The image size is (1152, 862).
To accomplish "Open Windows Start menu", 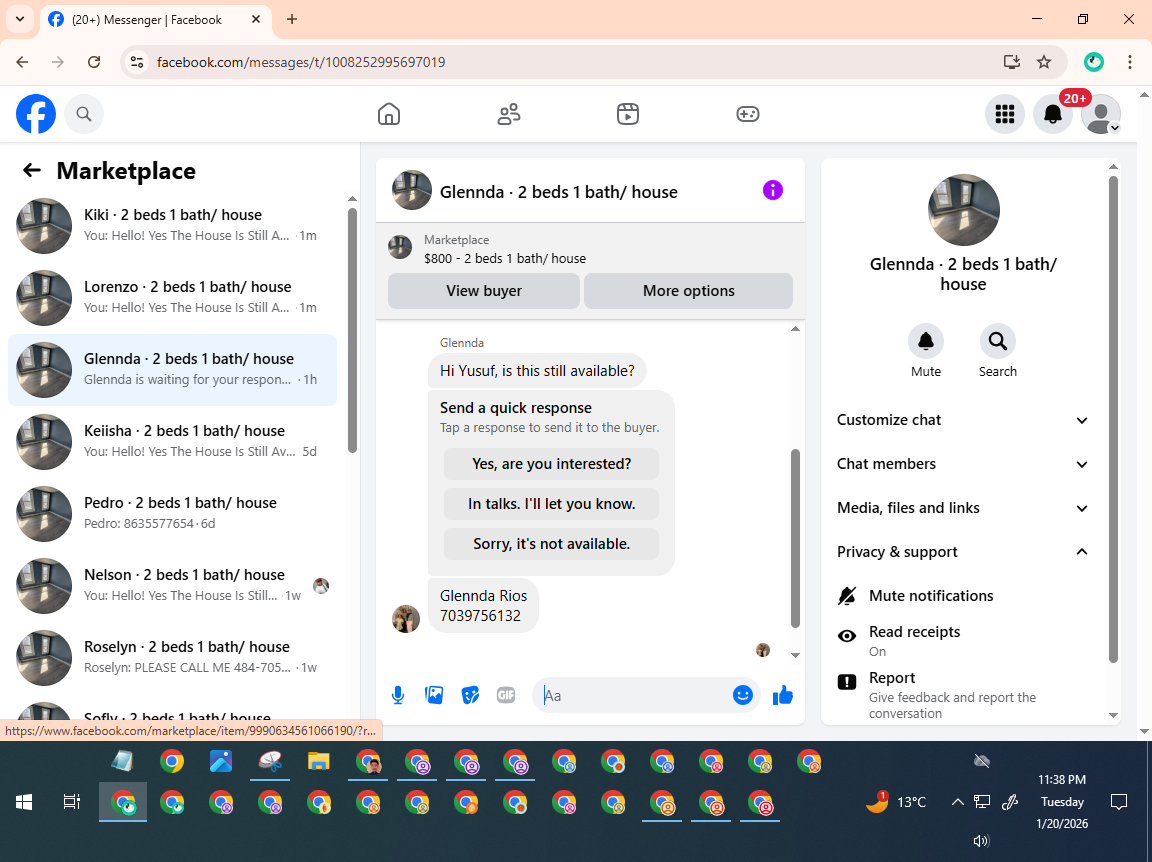I will [24, 802].
